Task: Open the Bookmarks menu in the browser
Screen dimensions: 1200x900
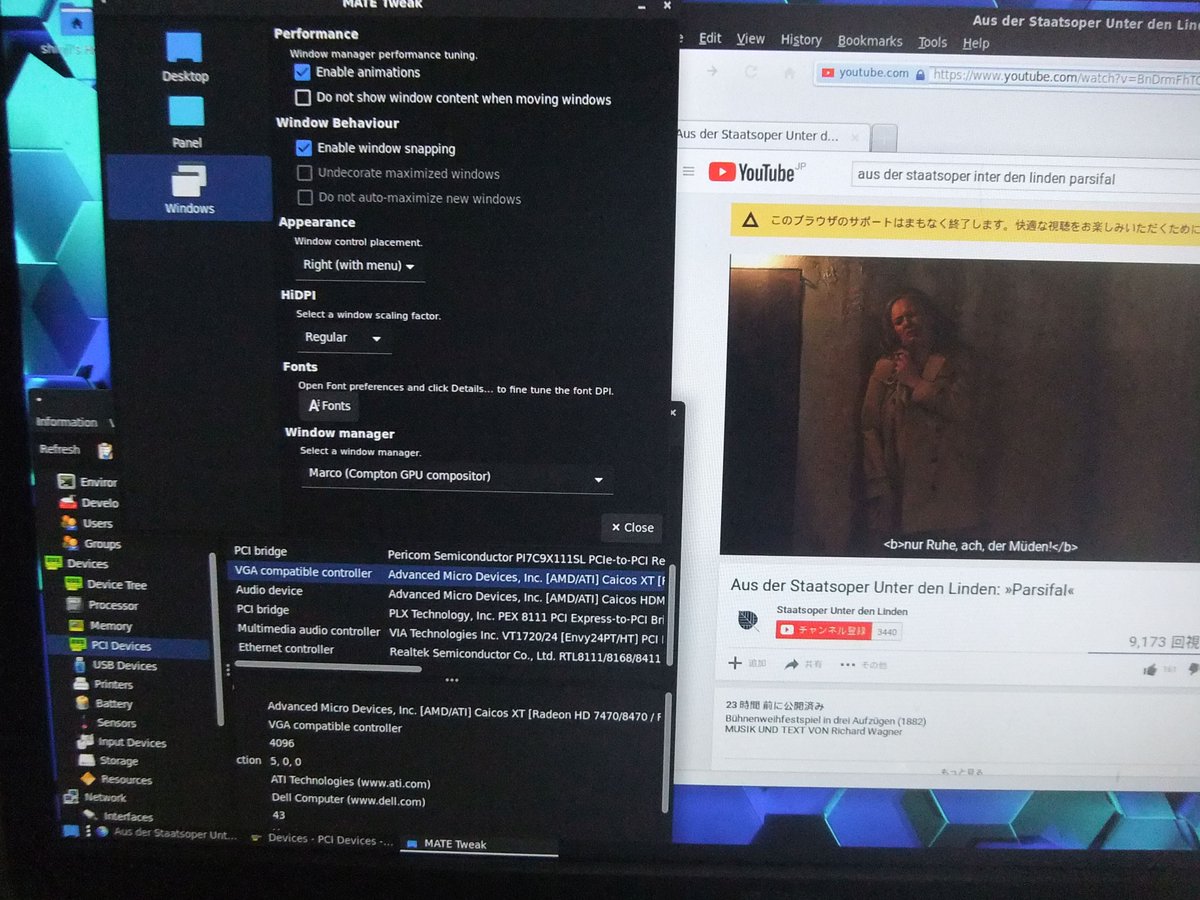Action: 870,41
